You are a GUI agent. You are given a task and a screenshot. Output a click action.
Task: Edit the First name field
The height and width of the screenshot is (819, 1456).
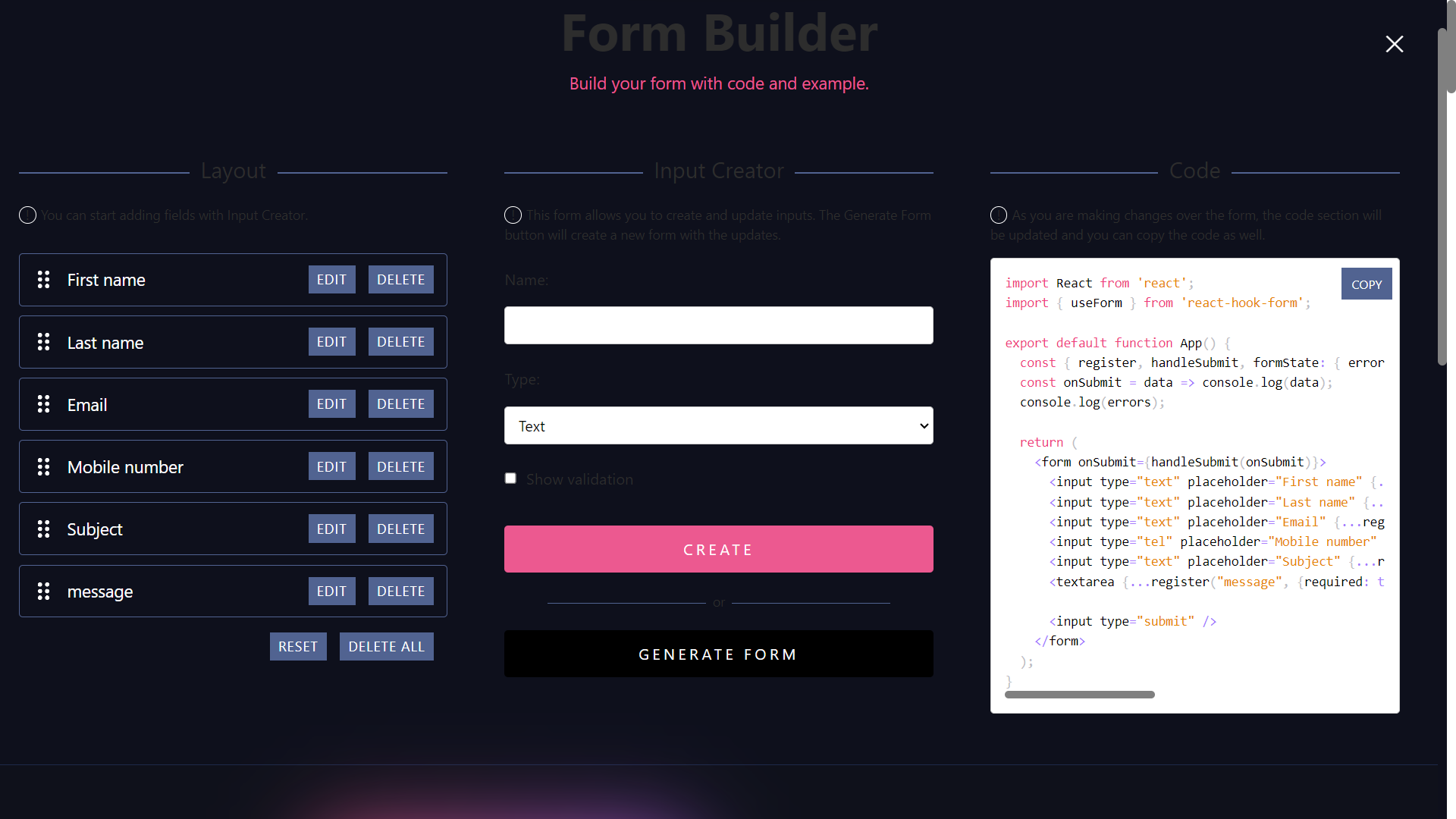coord(331,279)
